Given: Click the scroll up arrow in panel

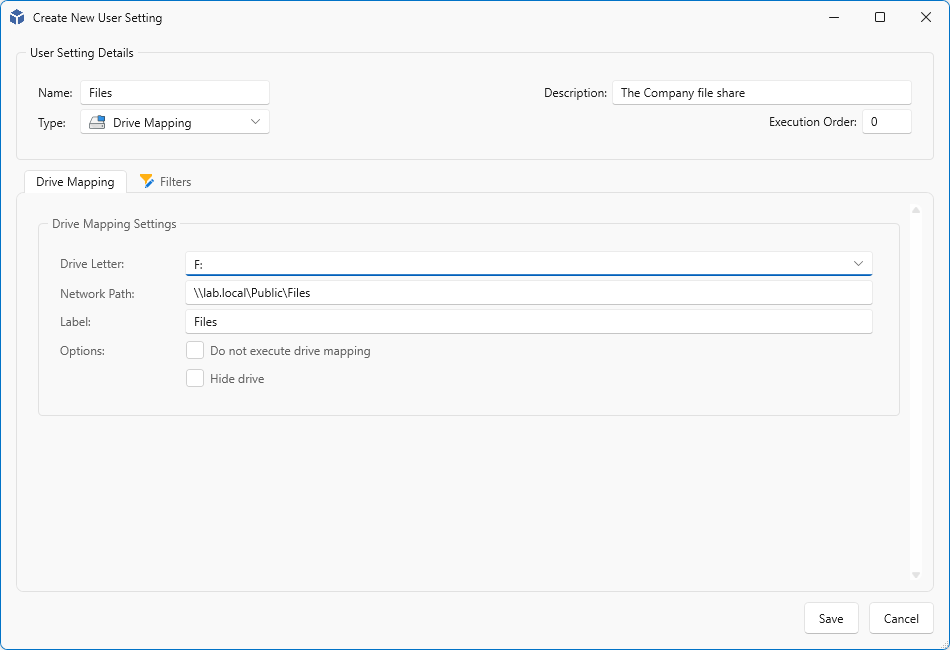Looking at the screenshot, I should tap(915, 210).
